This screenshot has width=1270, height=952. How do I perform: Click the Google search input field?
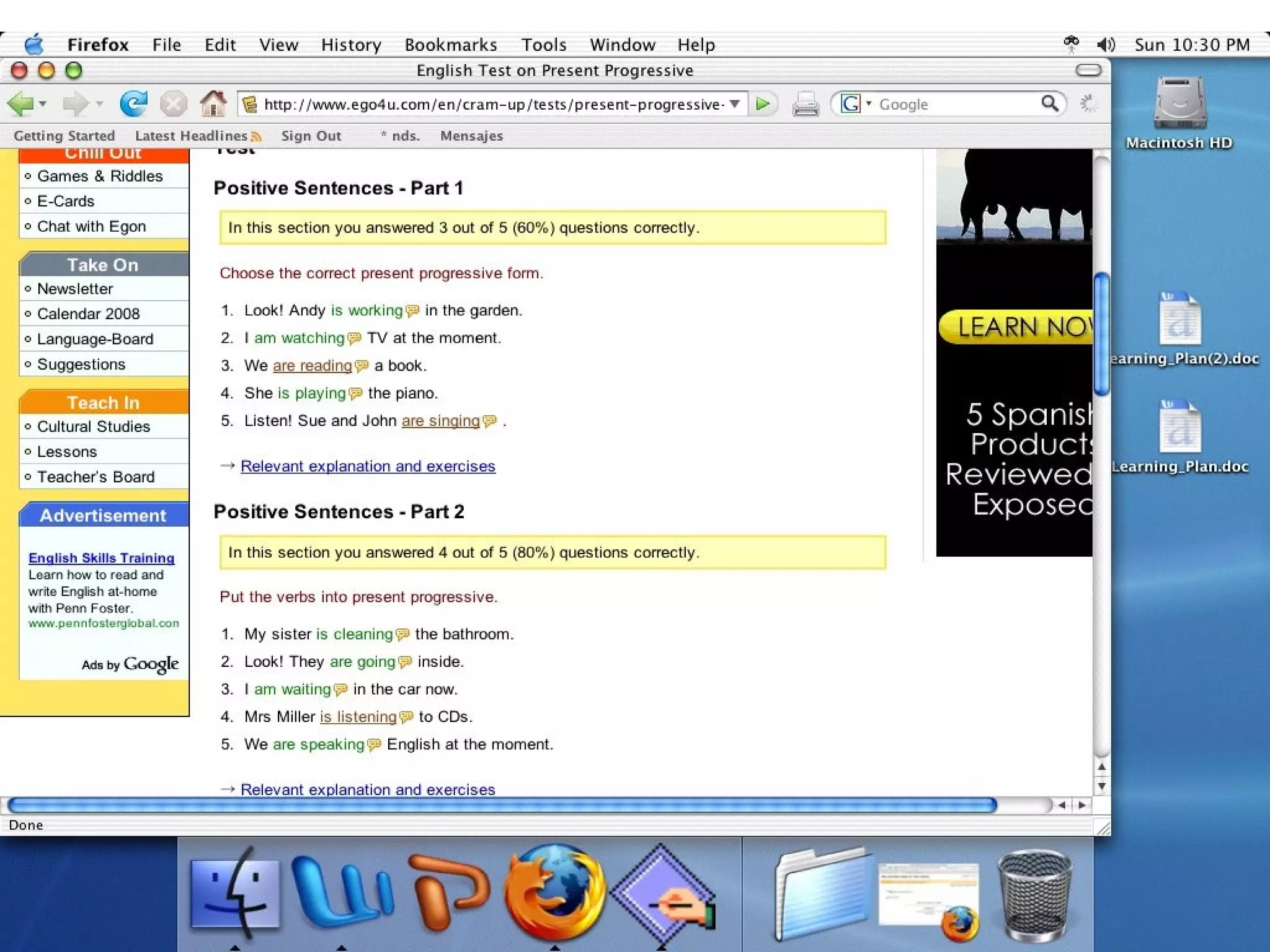pos(955,104)
